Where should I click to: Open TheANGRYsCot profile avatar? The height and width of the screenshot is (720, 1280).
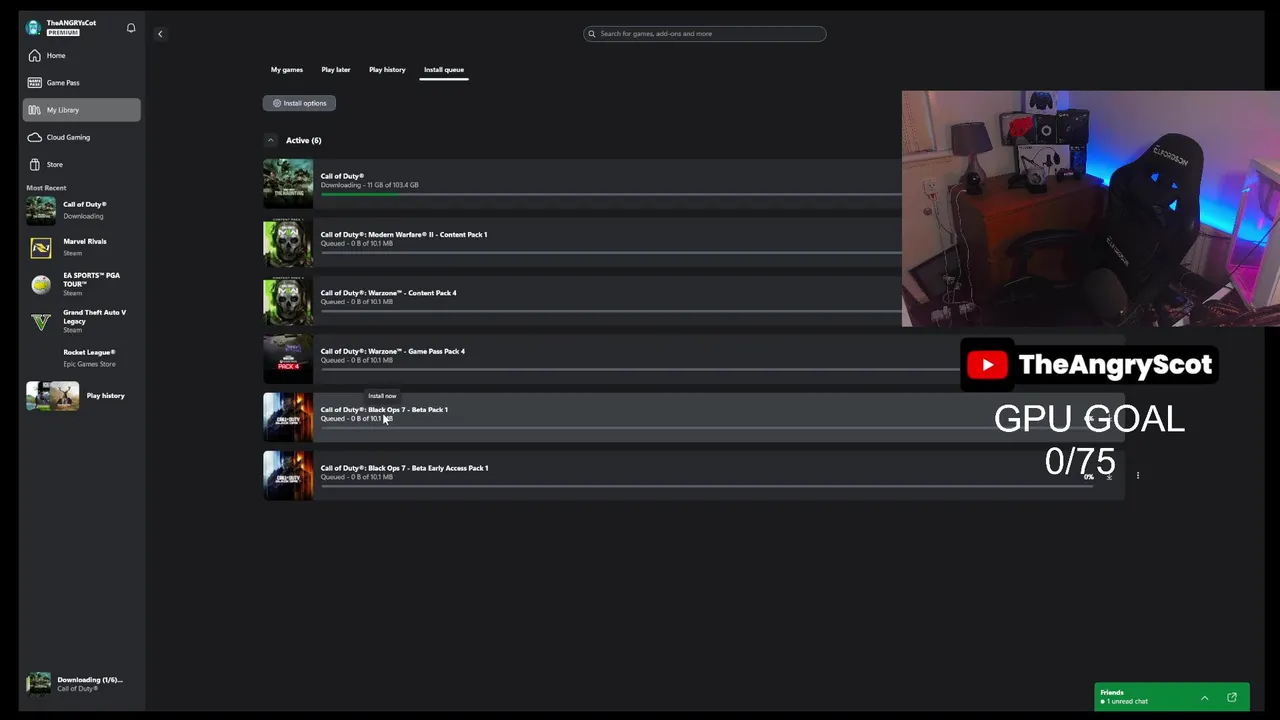(34, 28)
